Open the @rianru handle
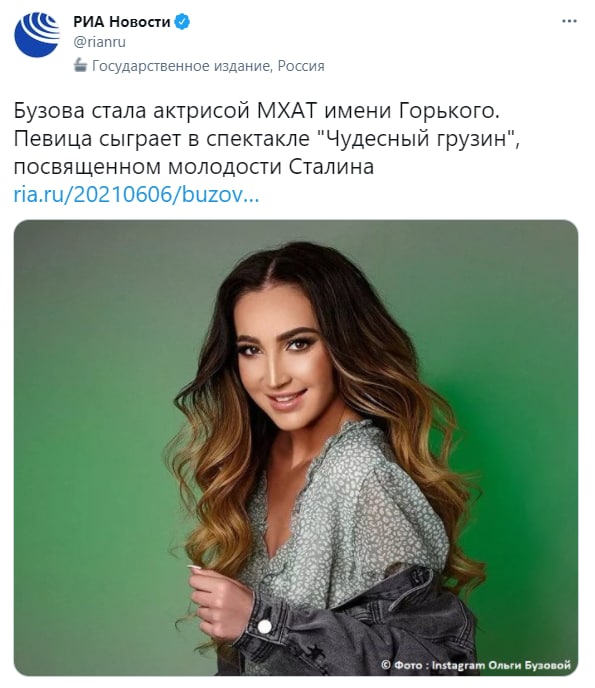The image size is (595, 688). point(100,42)
